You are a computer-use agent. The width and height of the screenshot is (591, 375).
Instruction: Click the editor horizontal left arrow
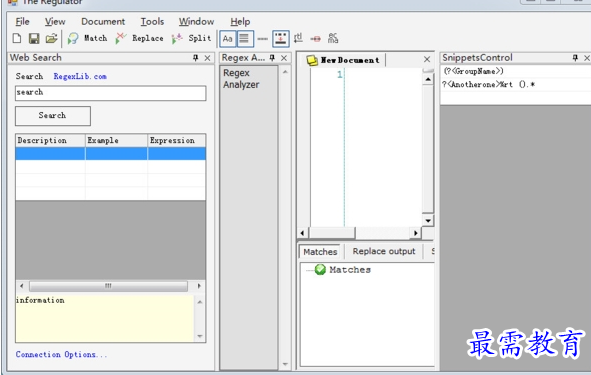[x=302, y=233]
